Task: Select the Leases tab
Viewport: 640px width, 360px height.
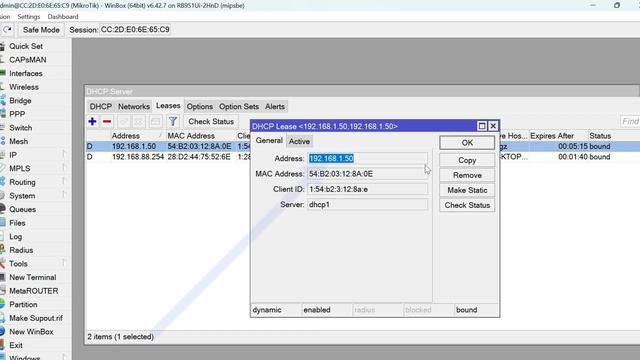Action: tap(168, 106)
